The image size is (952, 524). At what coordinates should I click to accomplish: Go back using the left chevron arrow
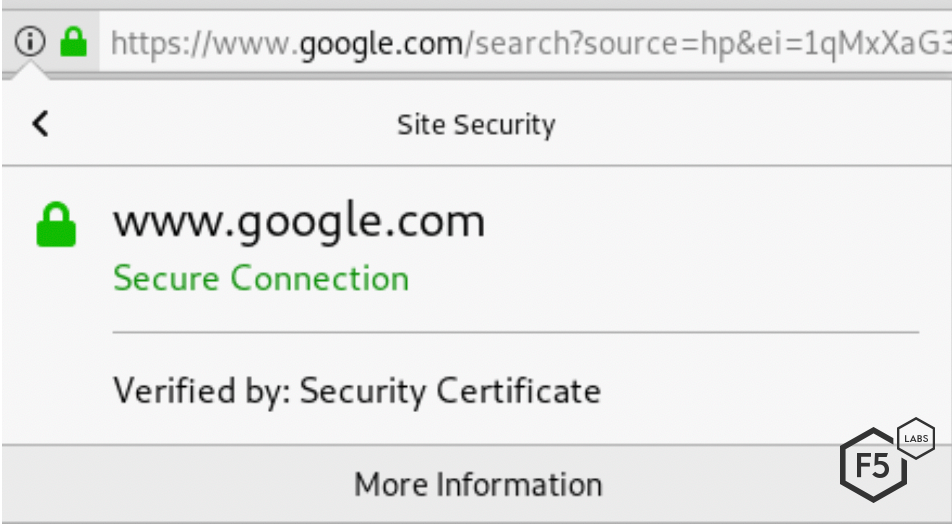tap(40, 124)
